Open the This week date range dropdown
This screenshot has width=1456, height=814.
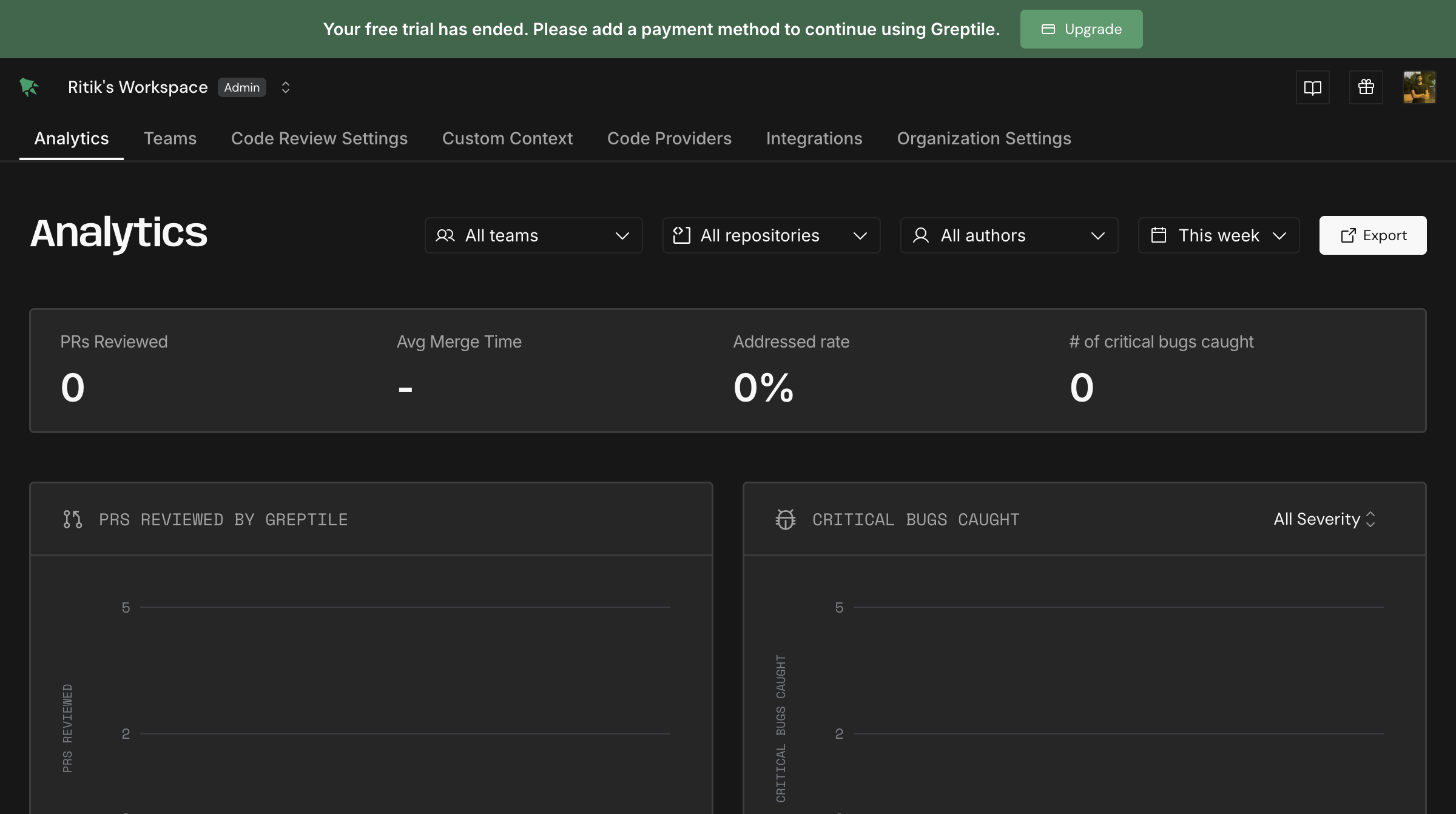[x=1218, y=235]
